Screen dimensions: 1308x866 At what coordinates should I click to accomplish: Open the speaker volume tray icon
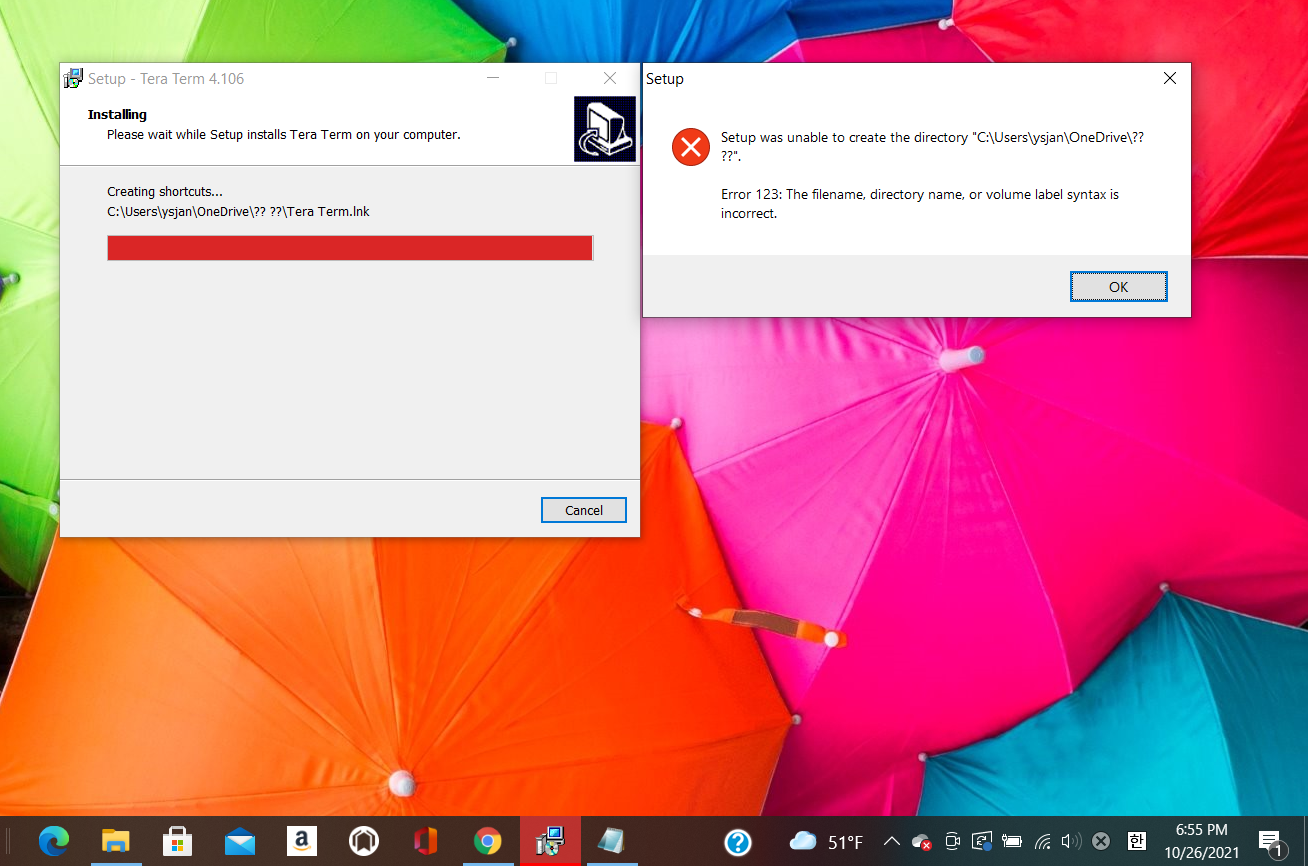[x=1071, y=842]
